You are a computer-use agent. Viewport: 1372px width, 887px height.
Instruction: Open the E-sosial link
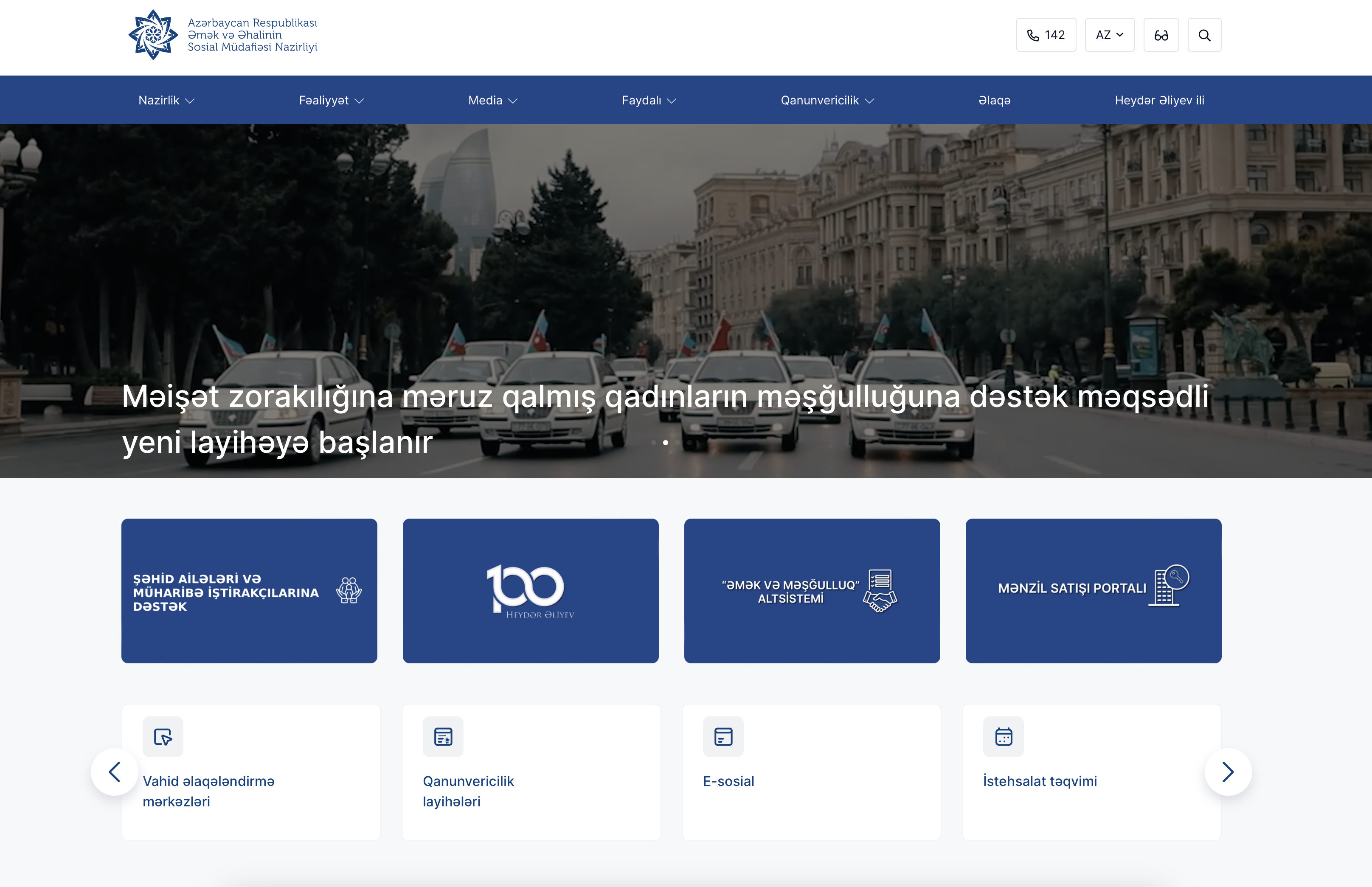728,781
